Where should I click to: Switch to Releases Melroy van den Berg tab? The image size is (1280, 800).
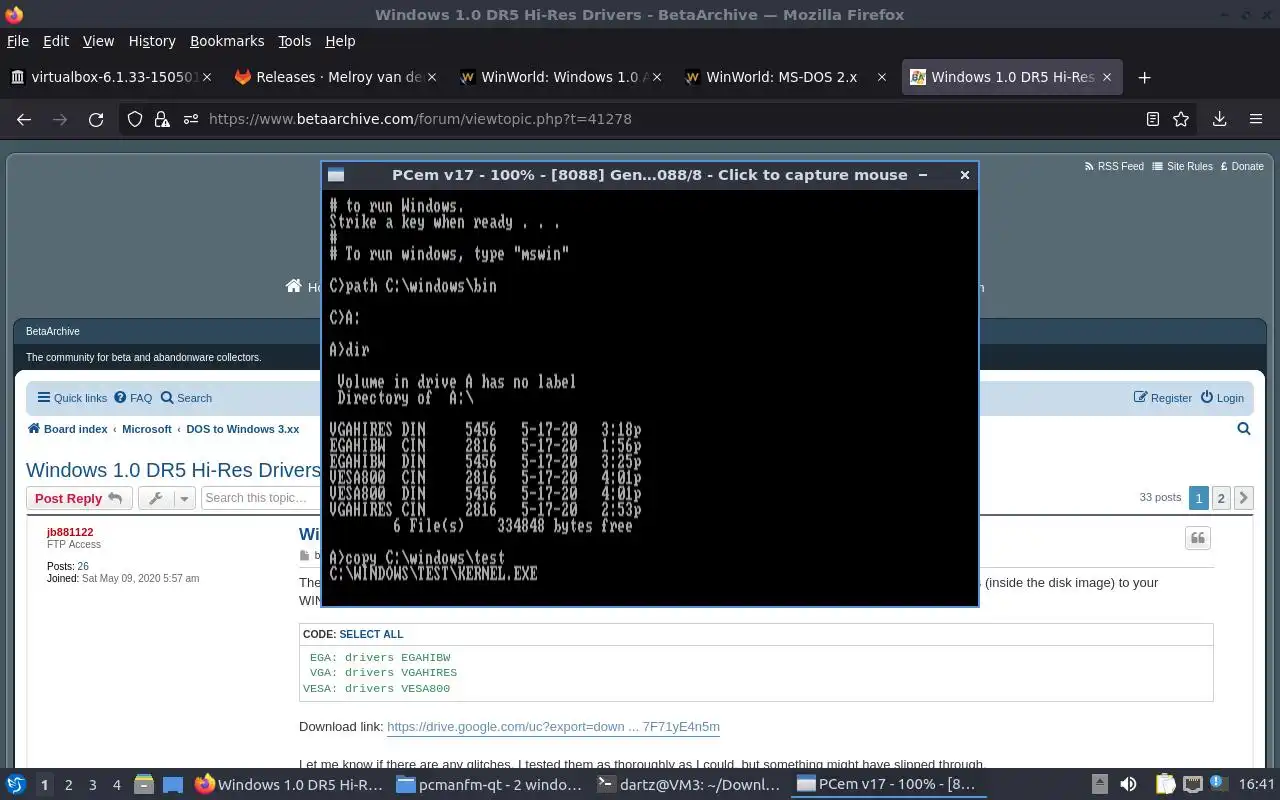click(337, 77)
